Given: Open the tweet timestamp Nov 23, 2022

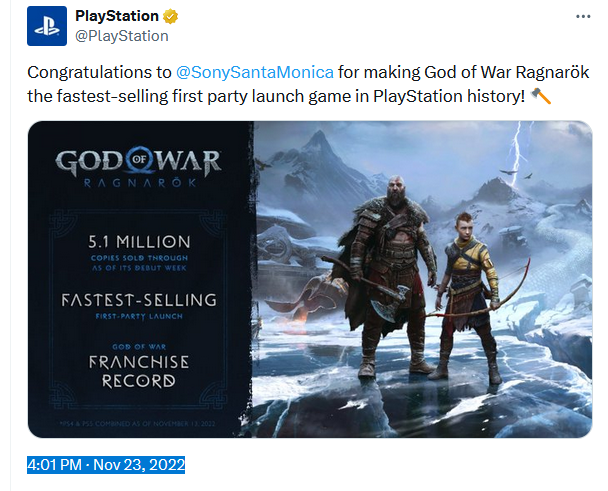Looking at the screenshot, I should tap(107, 465).
